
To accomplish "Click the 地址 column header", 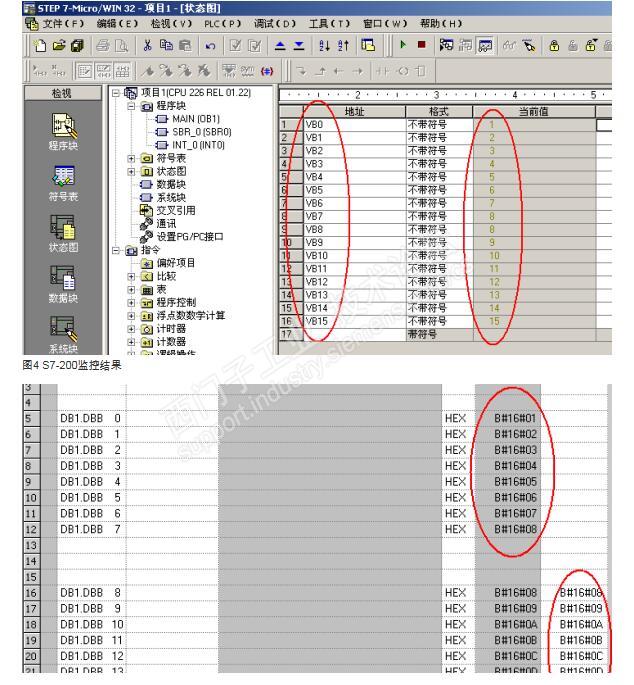I will pyautogui.click(x=354, y=112).
